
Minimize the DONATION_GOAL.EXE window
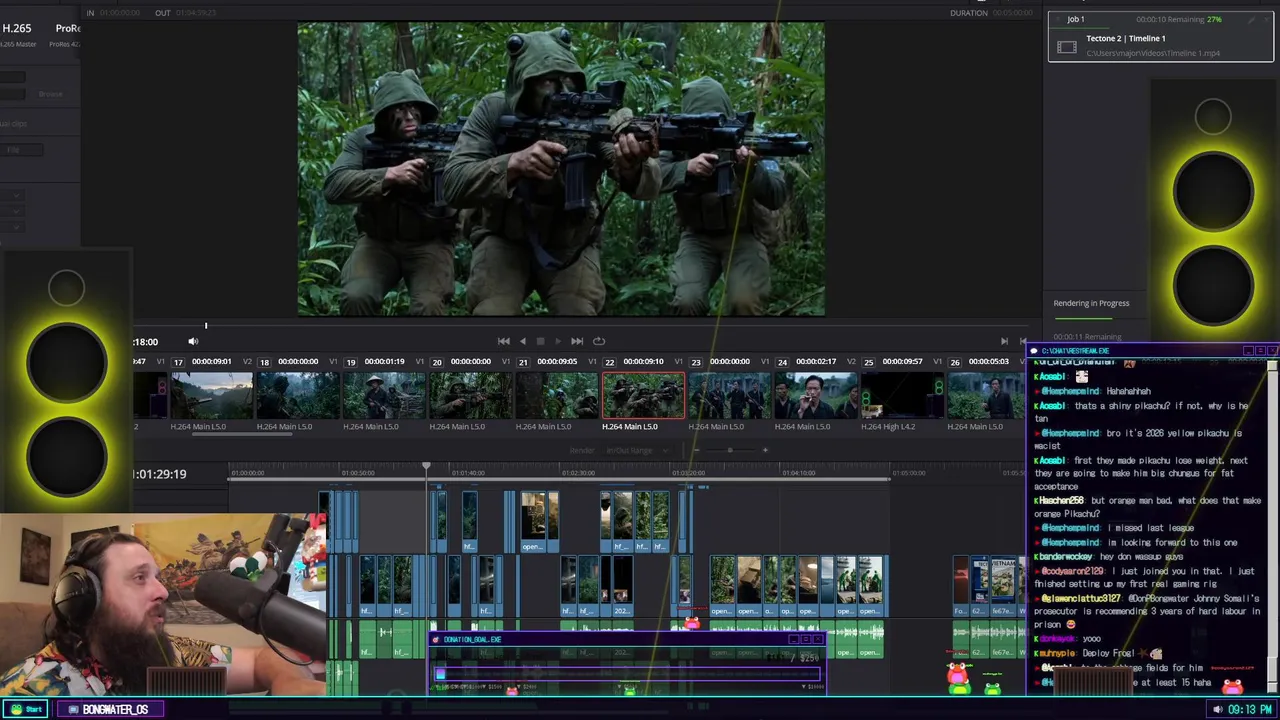[794, 639]
